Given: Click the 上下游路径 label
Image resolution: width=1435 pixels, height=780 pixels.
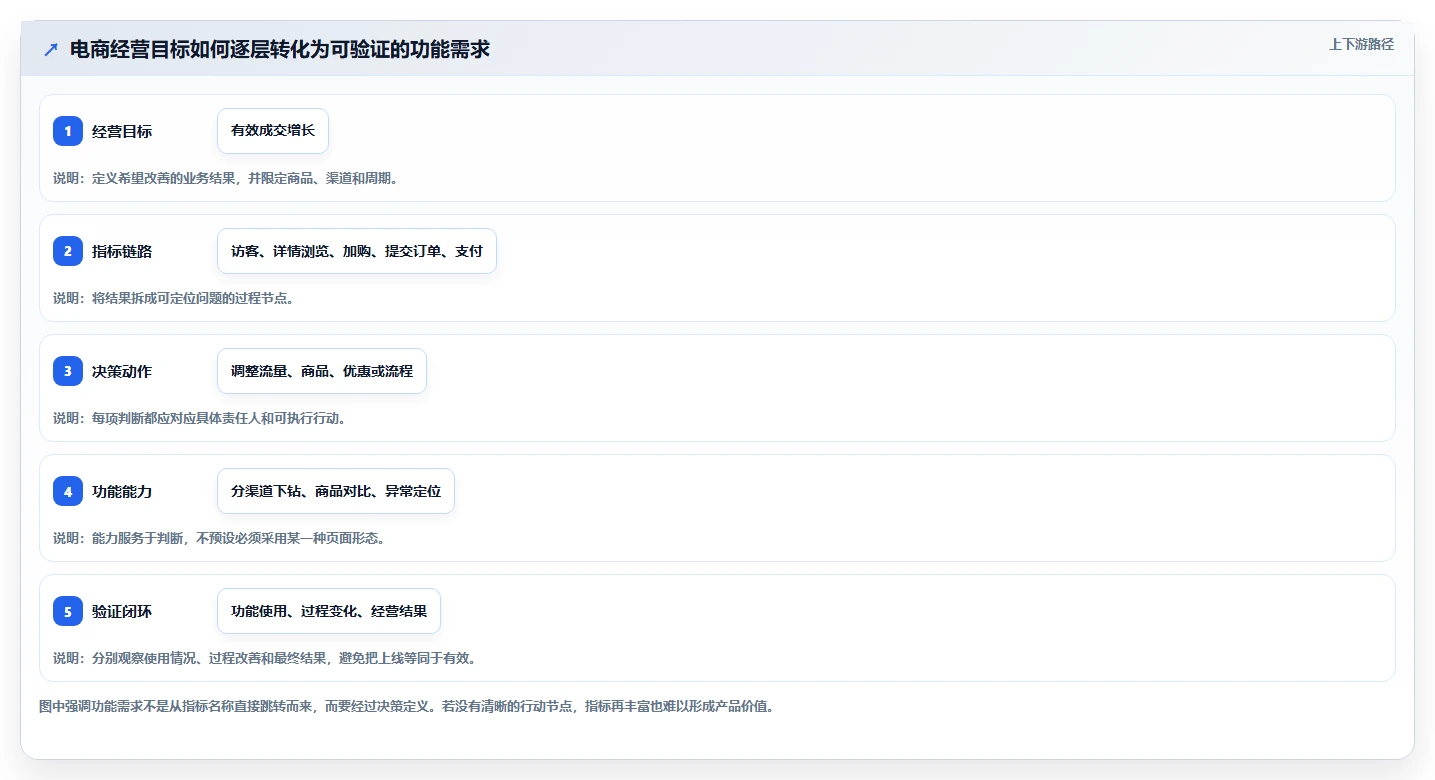Looking at the screenshot, I should pyautogui.click(x=1361, y=44).
